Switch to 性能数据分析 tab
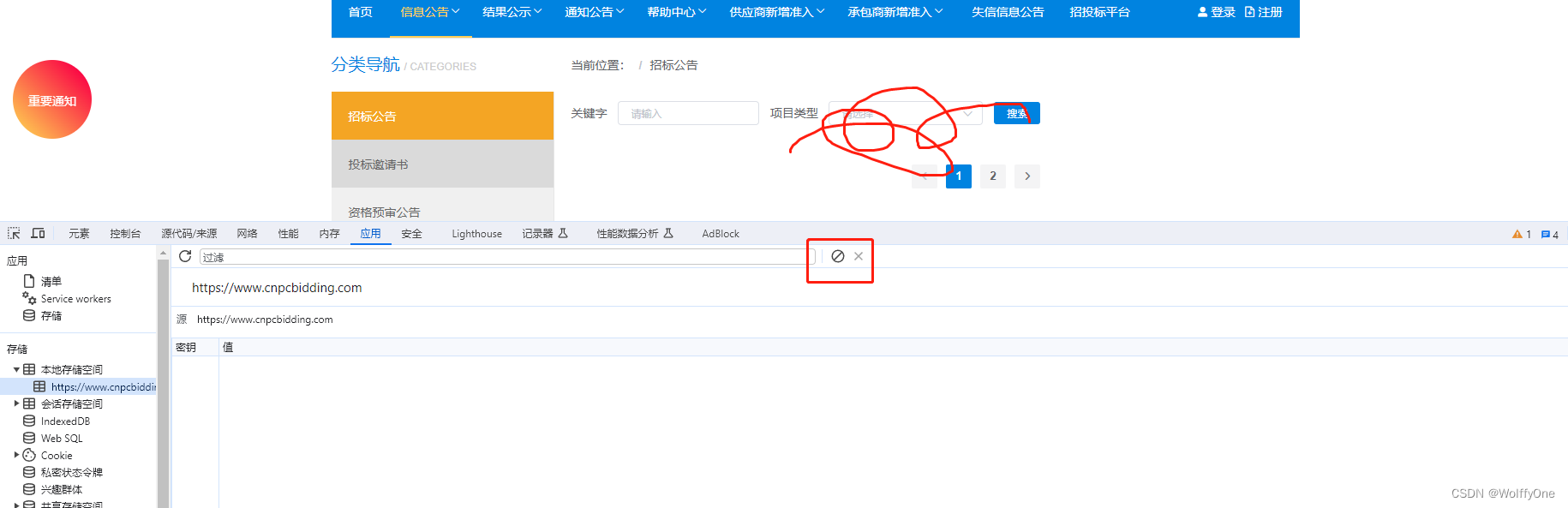 pyautogui.click(x=635, y=234)
